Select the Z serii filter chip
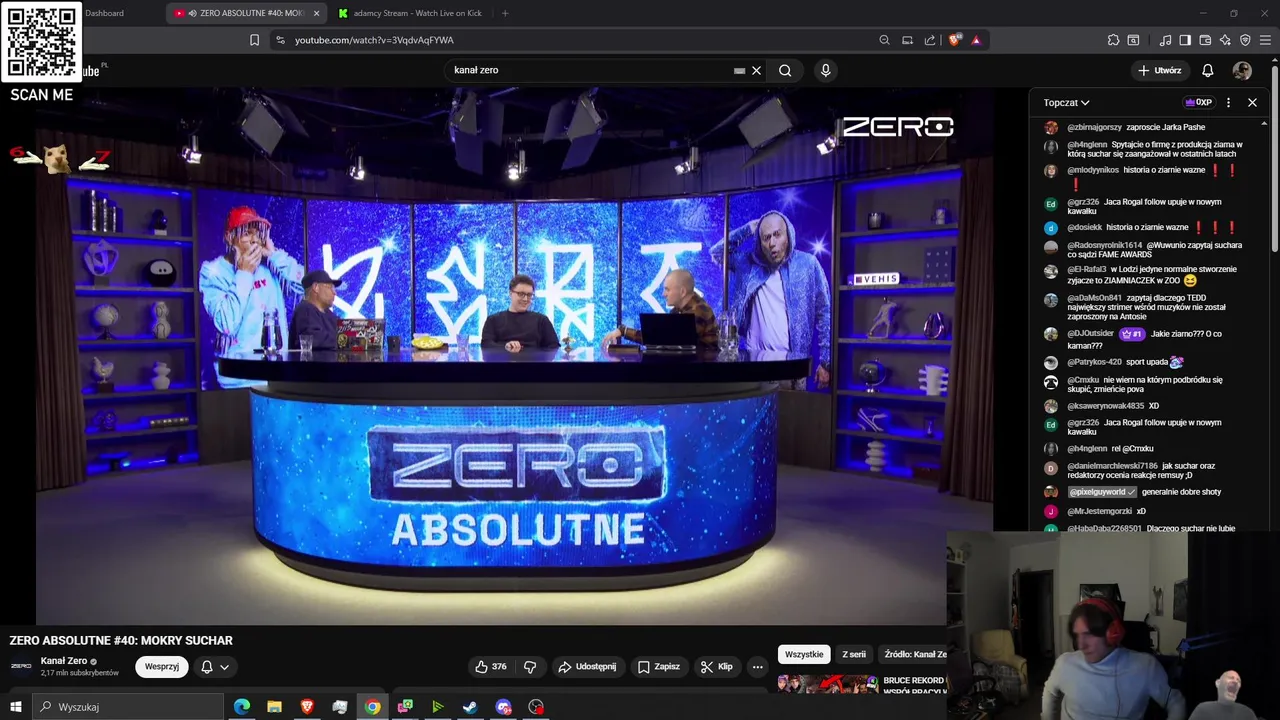Viewport: 1280px width, 720px height. (854, 654)
